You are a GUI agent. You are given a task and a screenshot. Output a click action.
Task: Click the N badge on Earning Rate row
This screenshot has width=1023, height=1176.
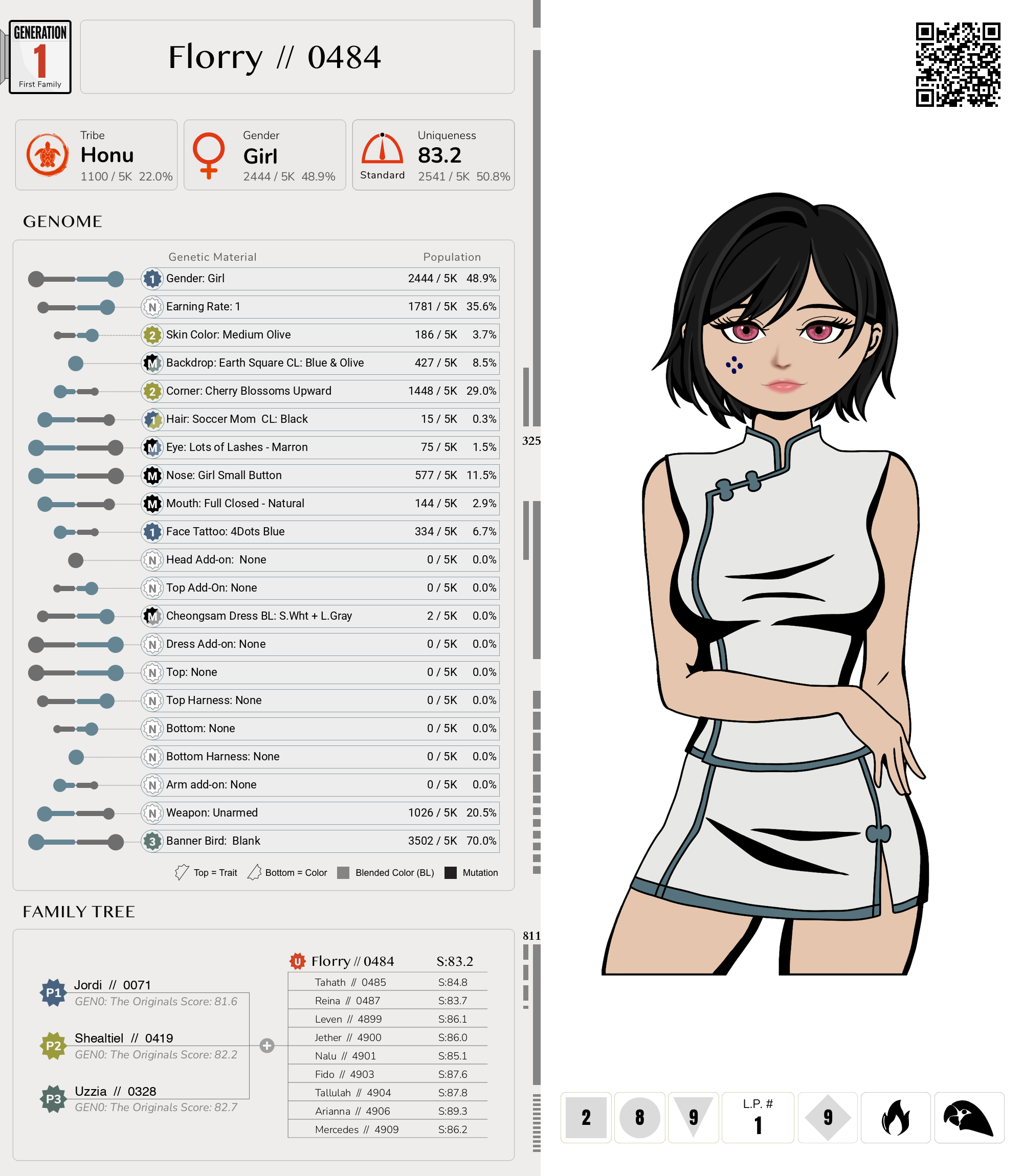tap(152, 307)
